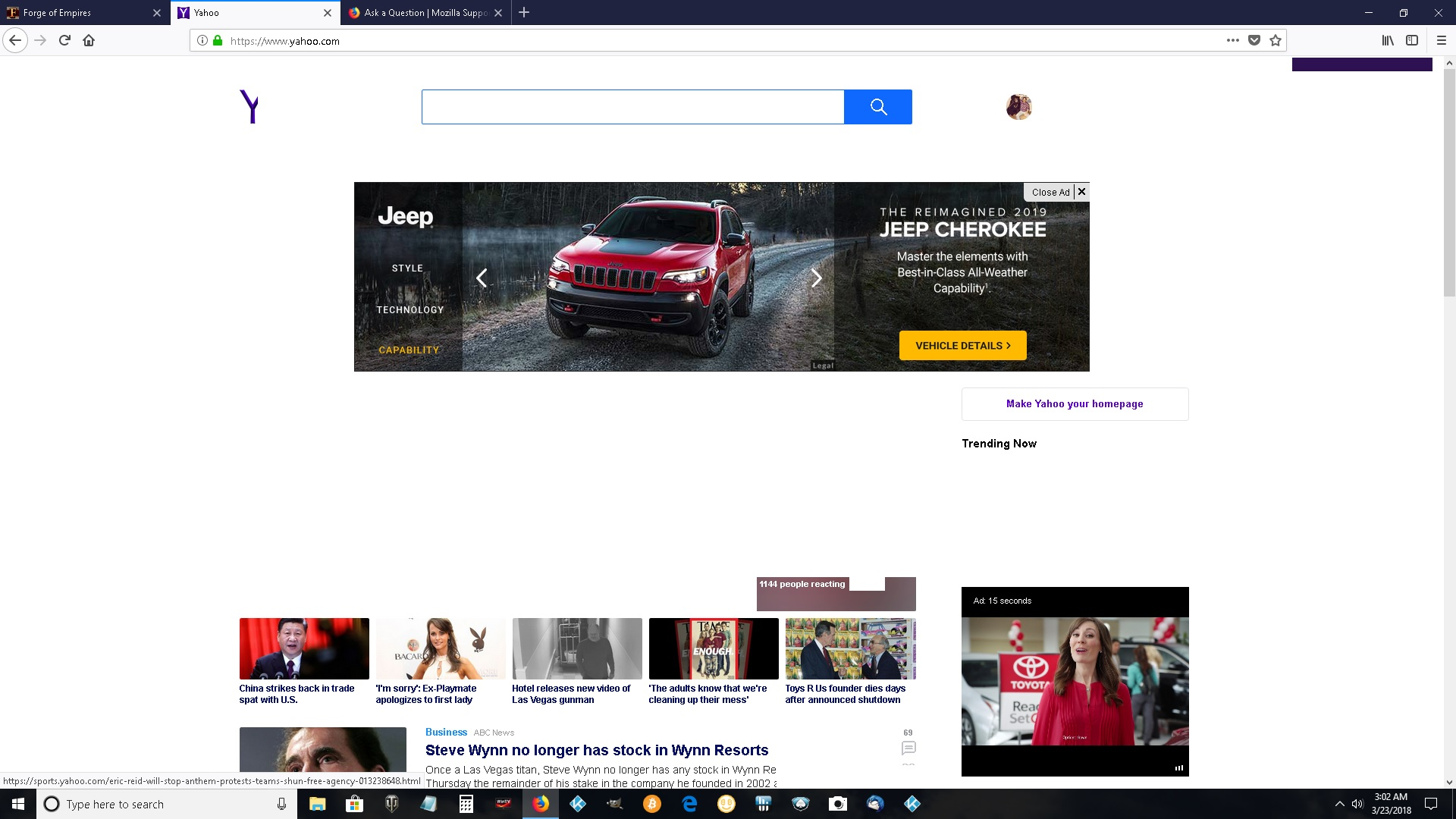Image resolution: width=1456 pixels, height=819 pixels.
Task: Open File Explorer from taskbar
Action: click(x=317, y=804)
